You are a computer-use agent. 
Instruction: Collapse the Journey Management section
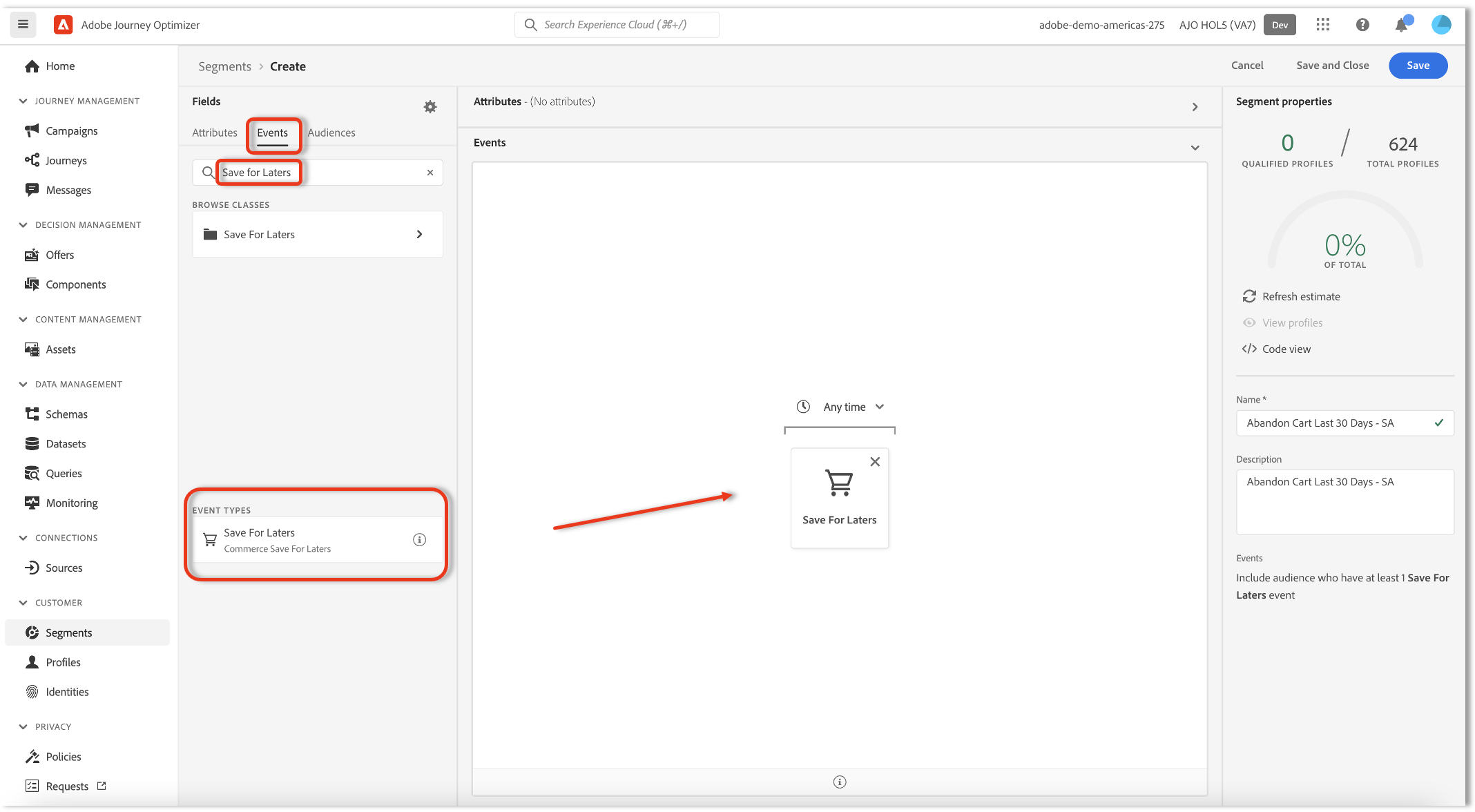pyautogui.click(x=23, y=101)
